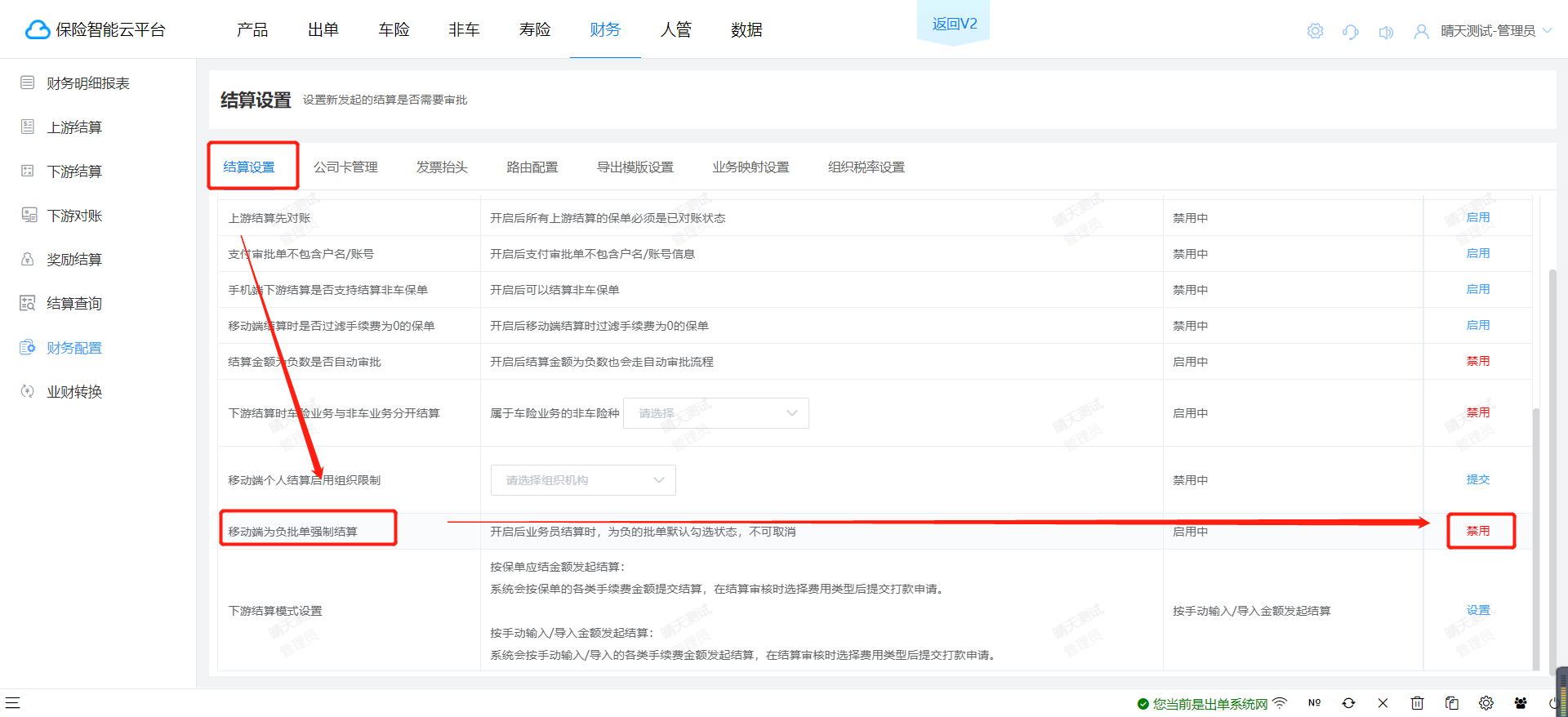Click 启用 for 支付审批单不包含户名/账号
Viewport: 1568px width, 717px height.
(x=1478, y=253)
